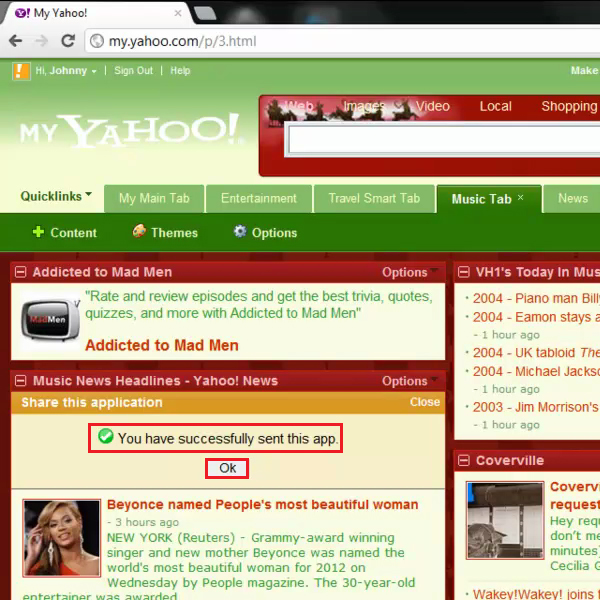The width and height of the screenshot is (600, 600).
Task: Click the Content label in the green toolbar
Action: [x=73, y=233]
